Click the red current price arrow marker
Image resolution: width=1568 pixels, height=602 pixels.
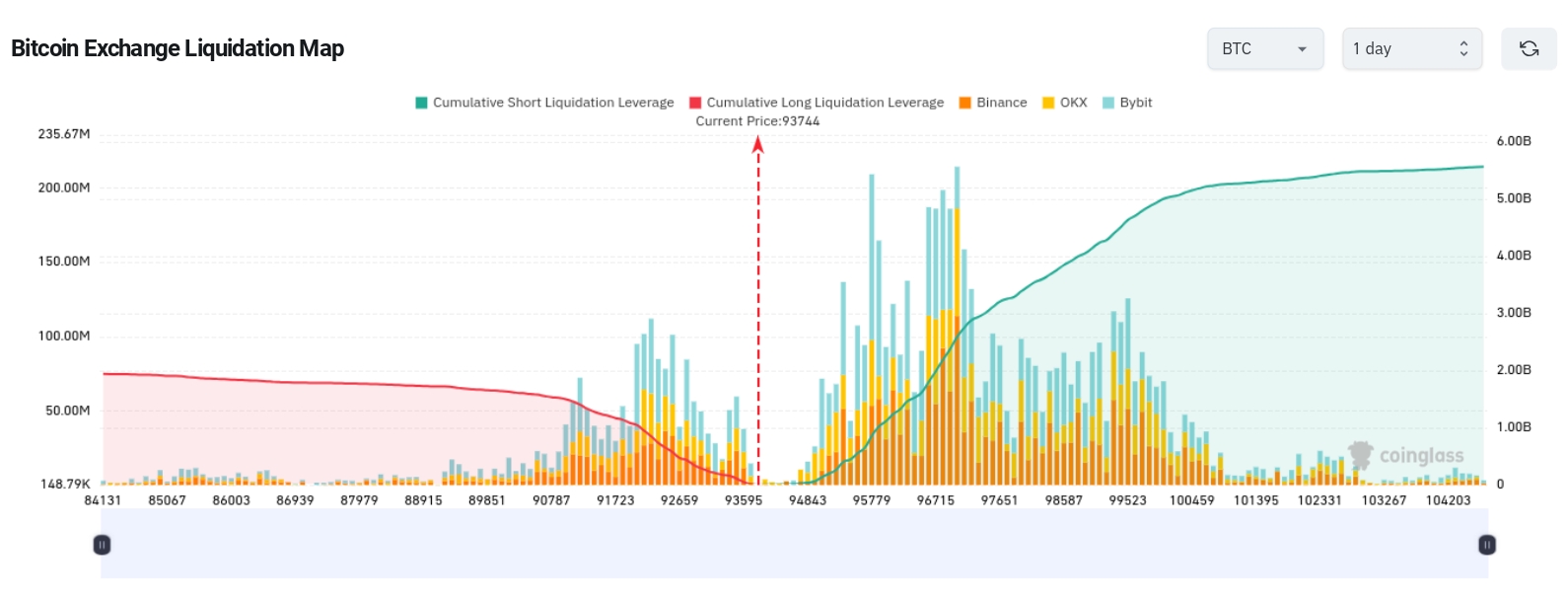(x=757, y=145)
